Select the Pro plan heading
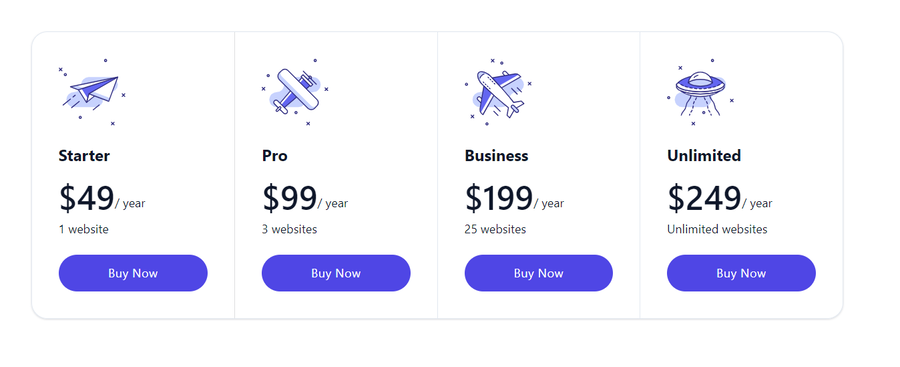Viewport: 900px width, 367px height. click(274, 156)
